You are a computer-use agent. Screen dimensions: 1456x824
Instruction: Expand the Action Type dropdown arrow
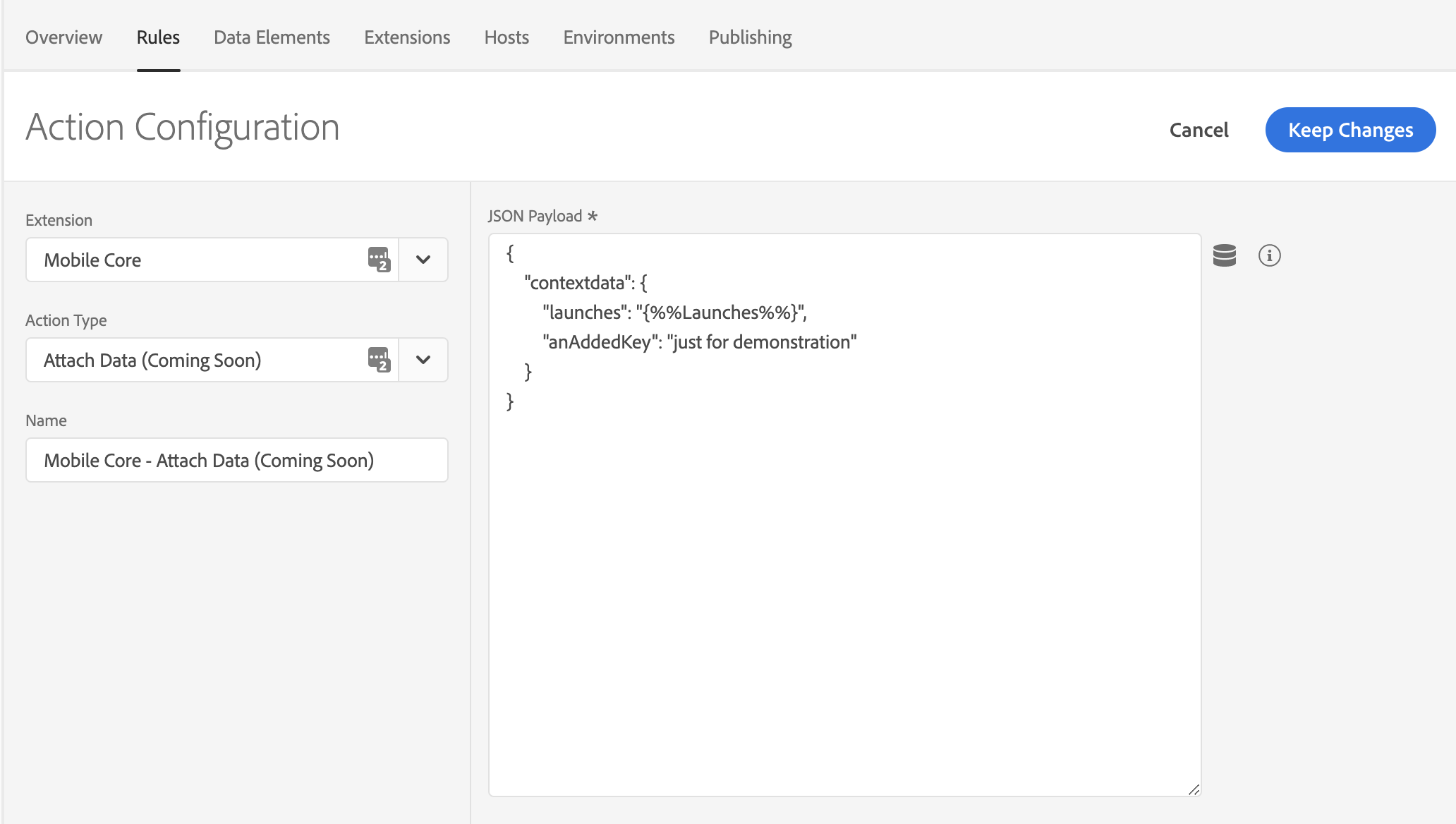point(423,360)
